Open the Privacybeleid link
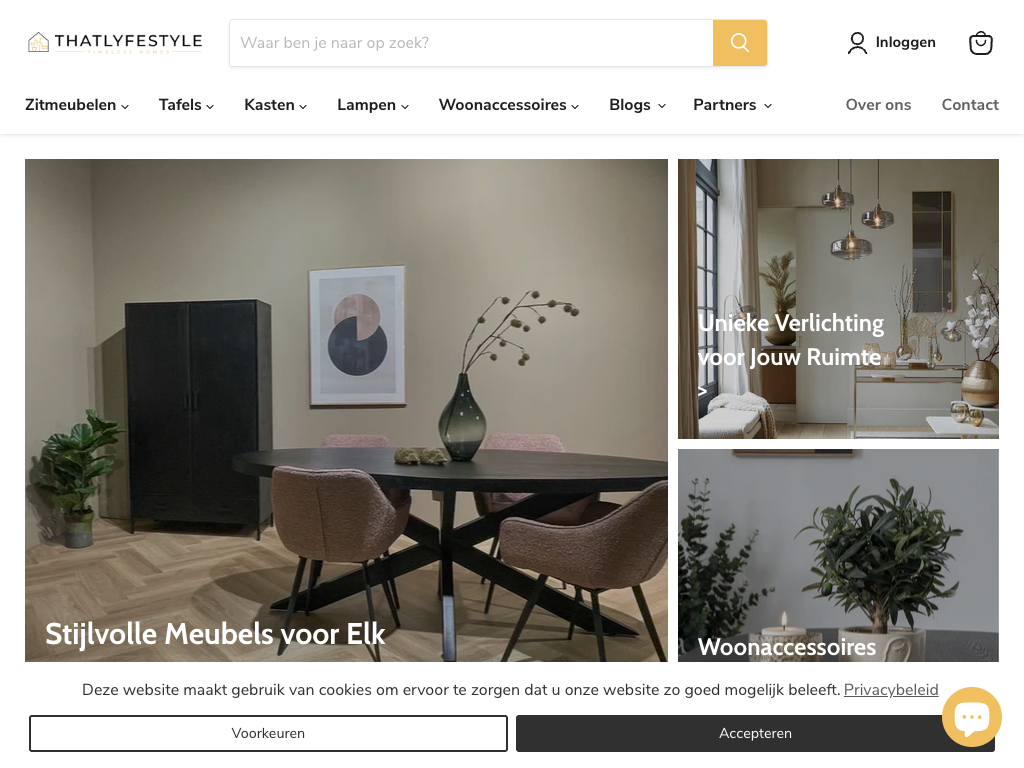 [x=891, y=690]
